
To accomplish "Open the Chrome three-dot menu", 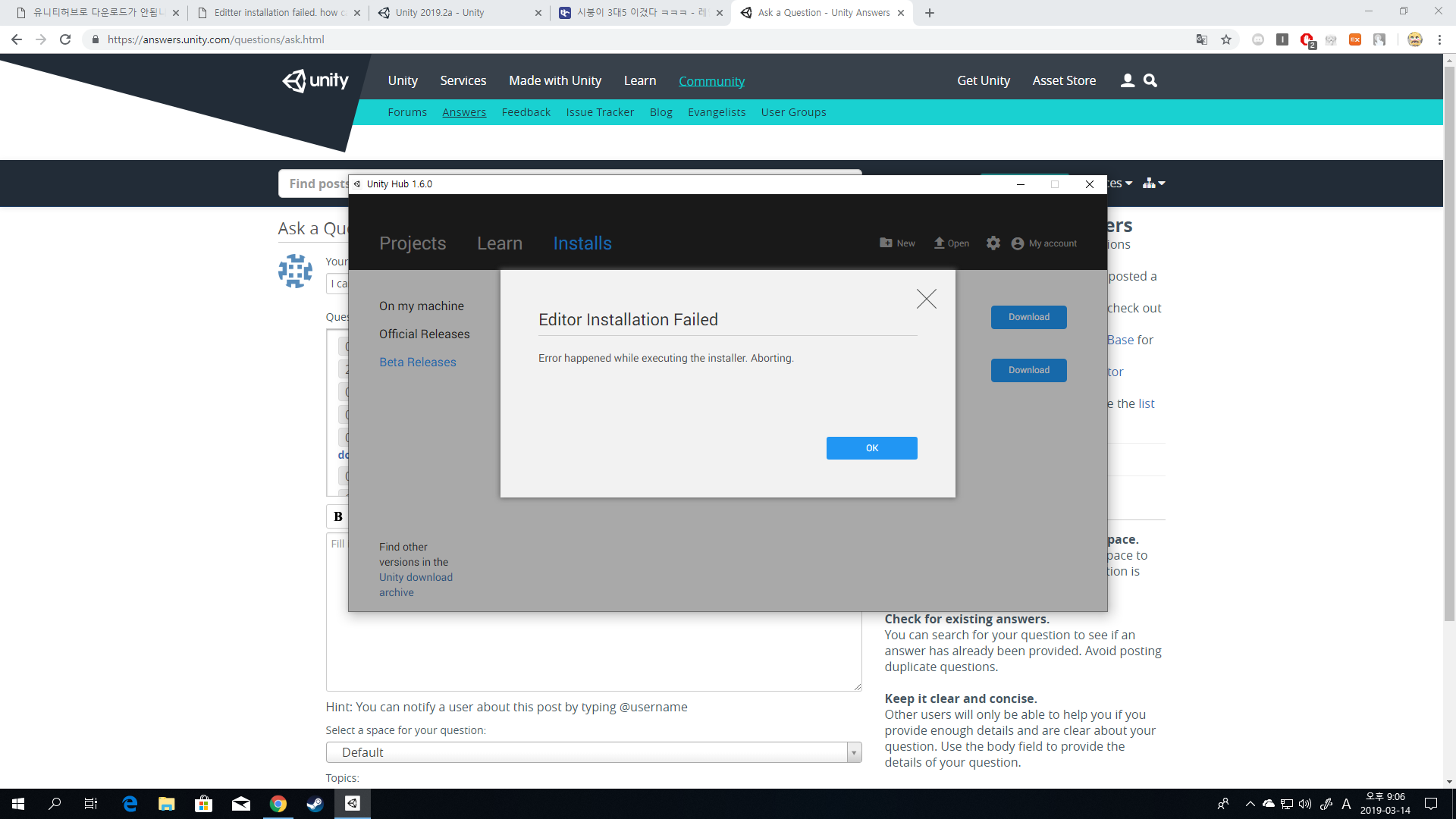I will (1439, 39).
